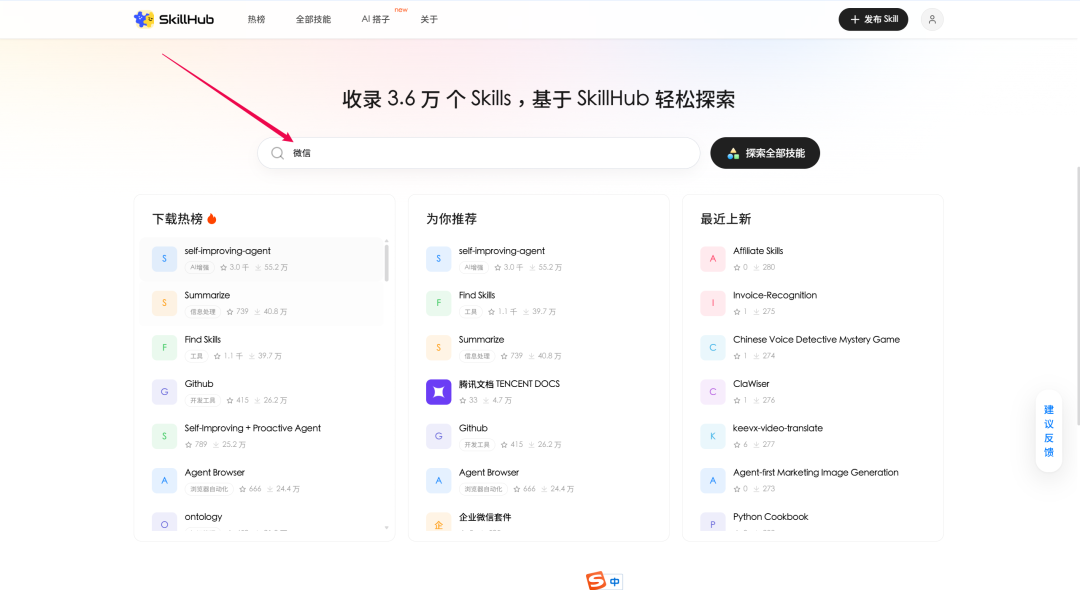Open Agent-first Marketing Image Generation title

(816, 472)
